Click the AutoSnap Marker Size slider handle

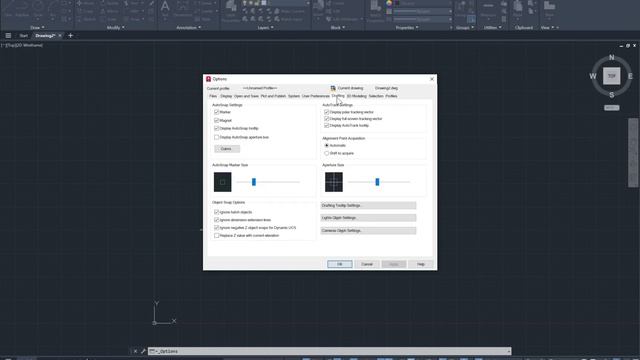(254, 182)
